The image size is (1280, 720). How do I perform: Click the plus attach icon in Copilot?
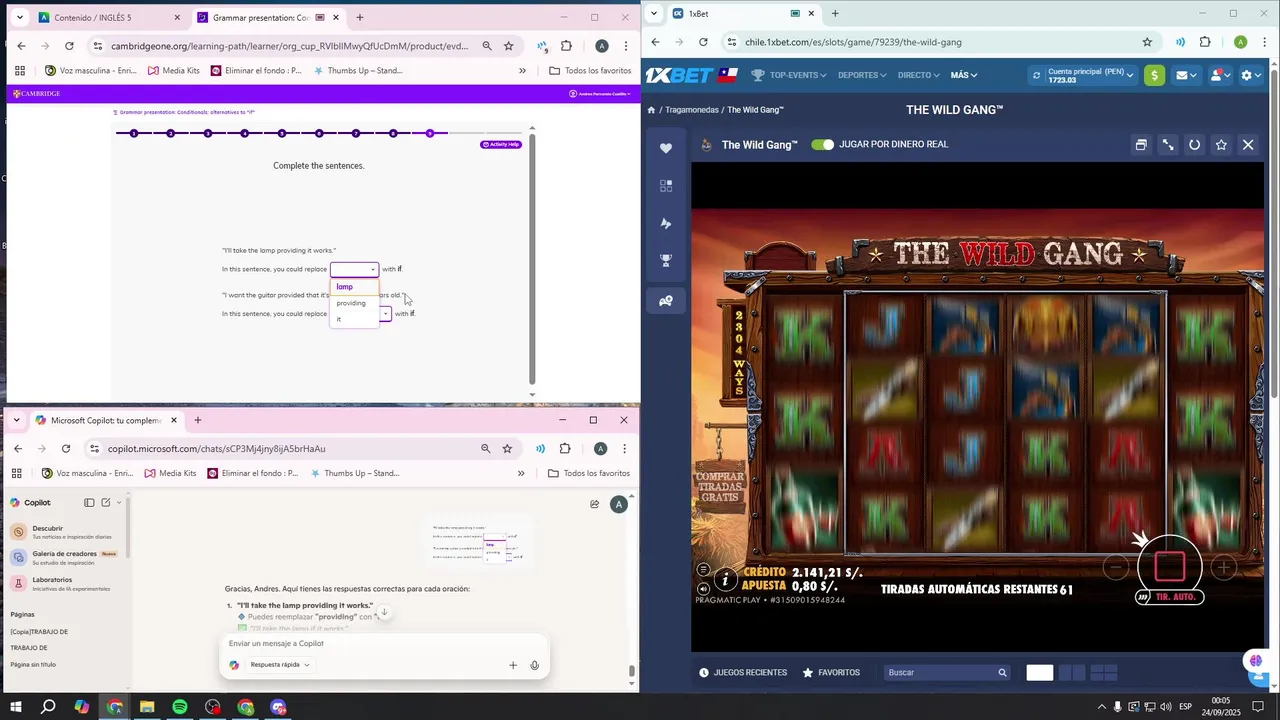[513, 665]
